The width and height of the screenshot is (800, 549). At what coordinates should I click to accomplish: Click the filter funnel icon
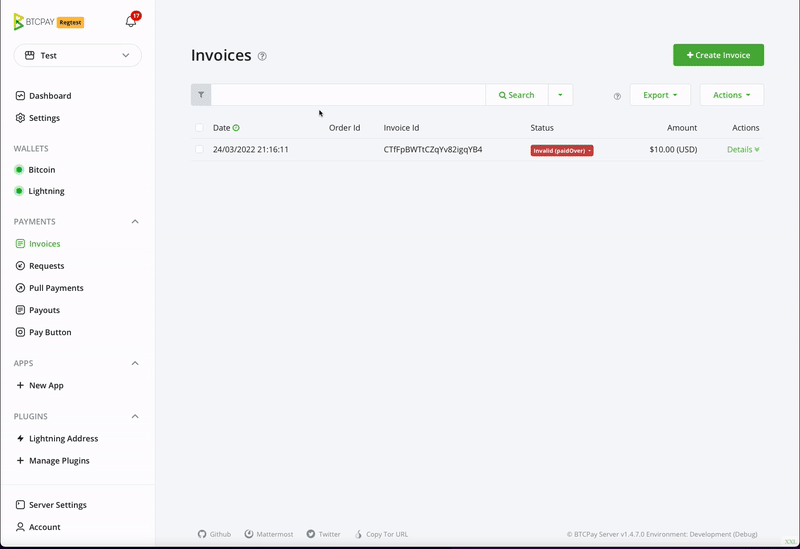(x=201, y=95)
